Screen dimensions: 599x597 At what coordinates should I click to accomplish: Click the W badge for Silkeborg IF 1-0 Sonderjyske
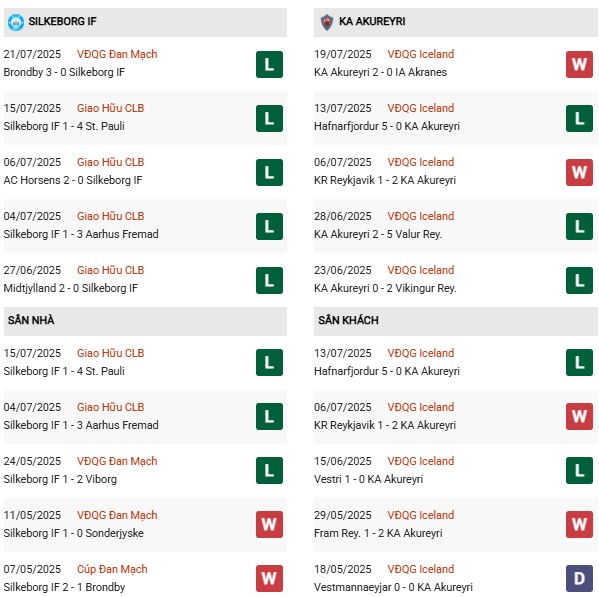pos(269,524)
